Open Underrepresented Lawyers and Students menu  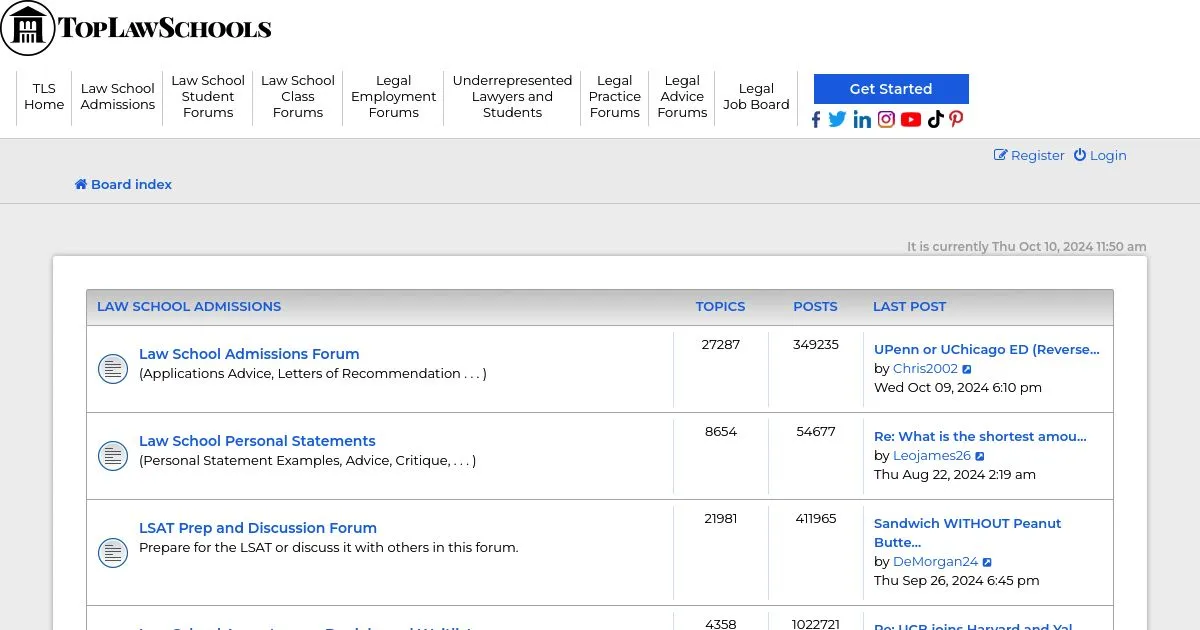click(512, 97)
